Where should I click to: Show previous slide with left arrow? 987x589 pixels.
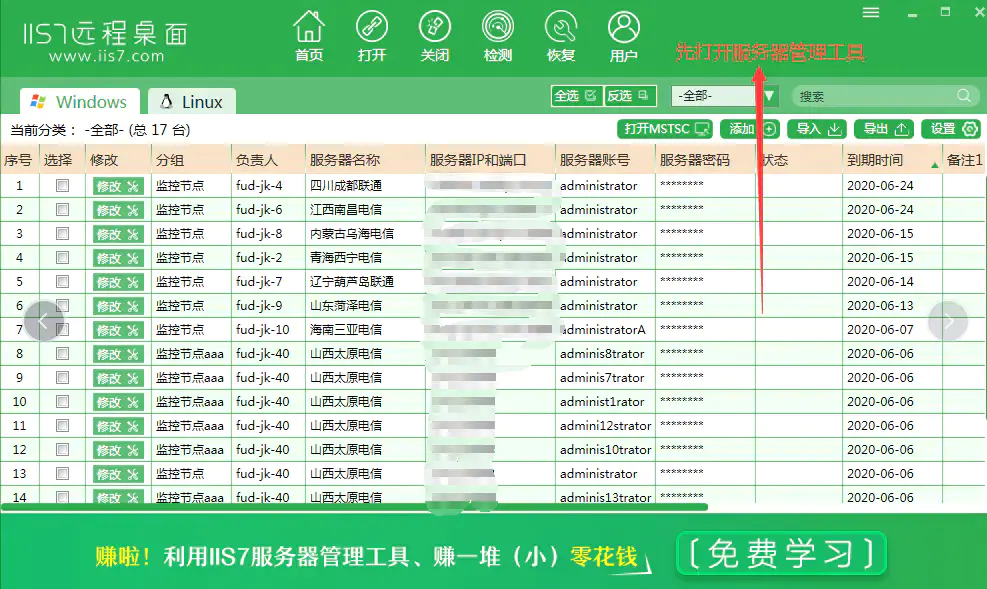click(43, 321)
